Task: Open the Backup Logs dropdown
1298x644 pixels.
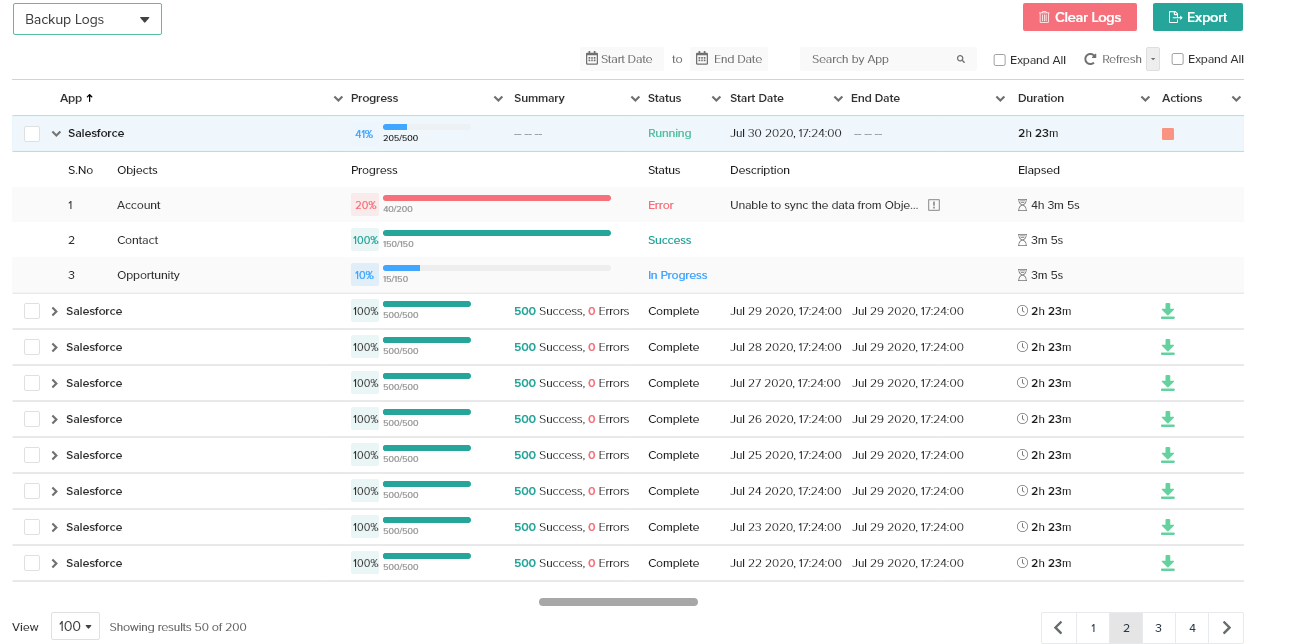Action: click(x=87, y=19)
